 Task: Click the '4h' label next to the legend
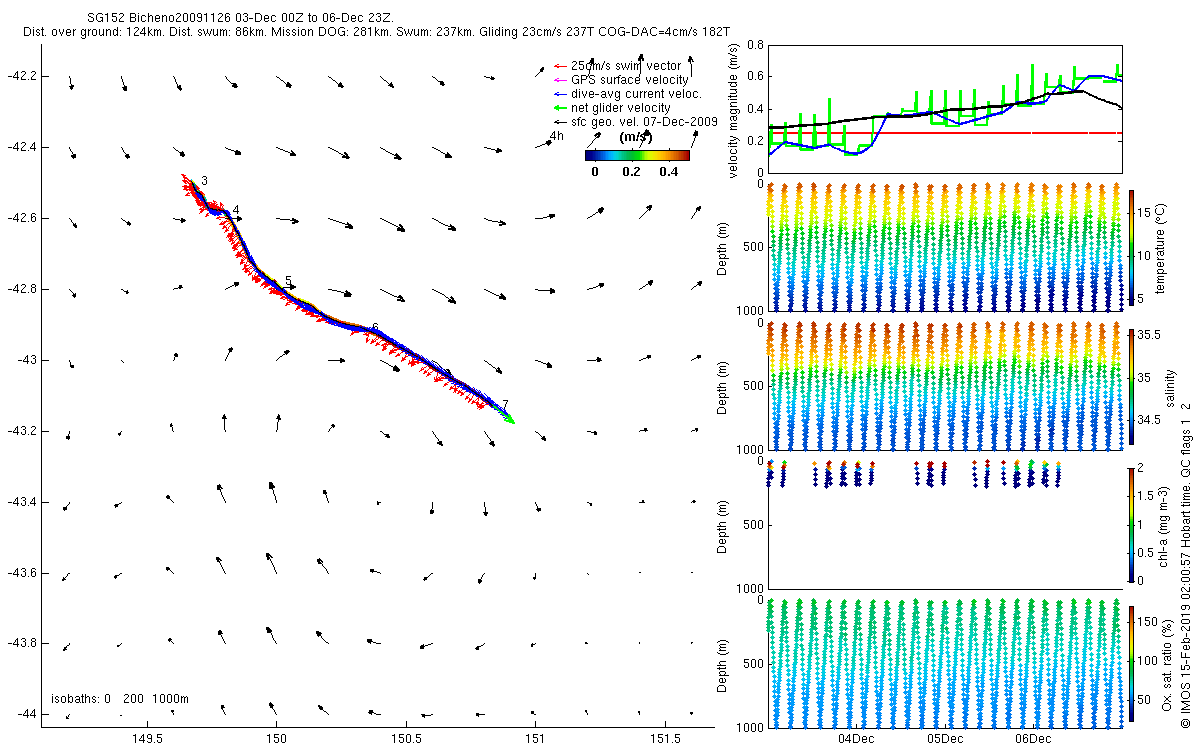pos(557,136)
